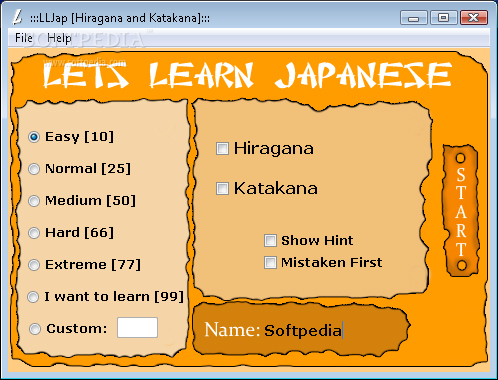Viewport: 498px width, 380px height.
Task: Maximize the LLJap window
Action: coord(443,18)
